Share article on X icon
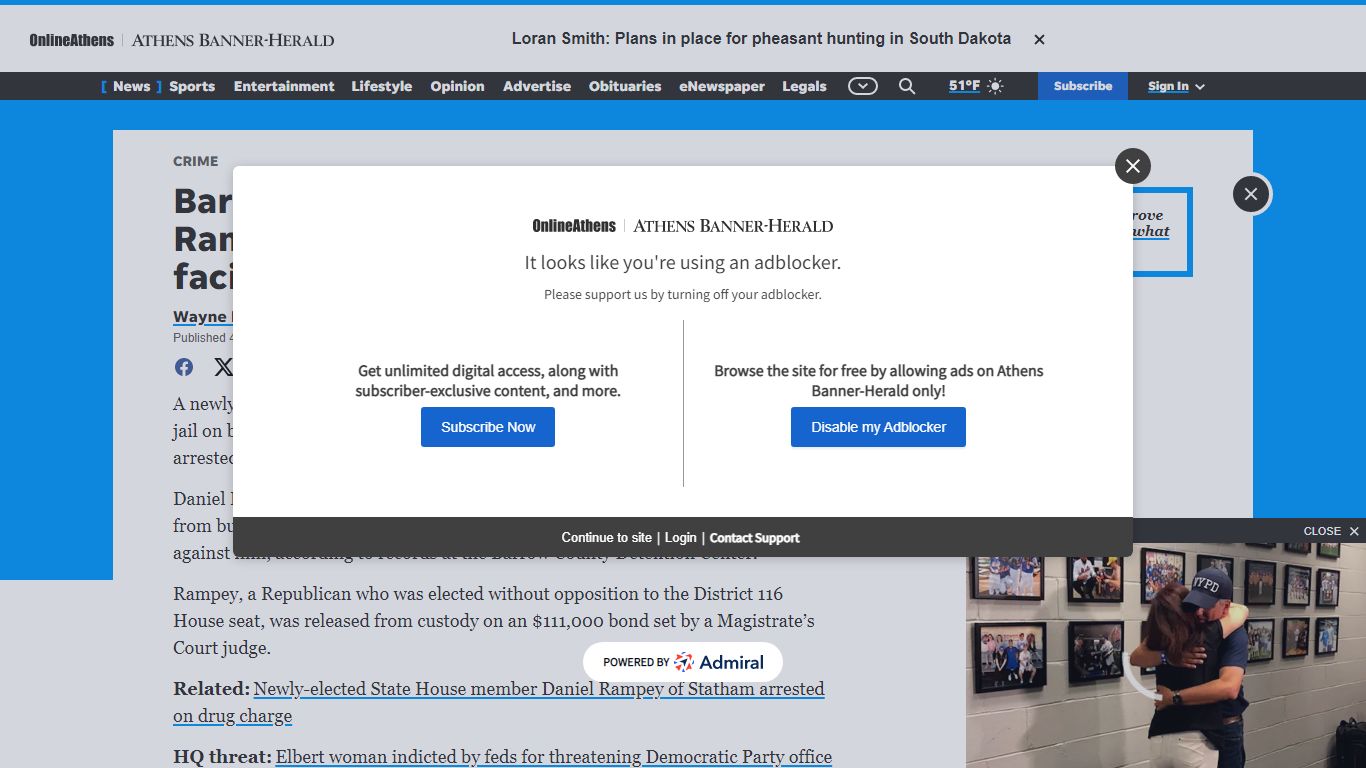This screenshot has height=768, width=1366. click(223, 367)
